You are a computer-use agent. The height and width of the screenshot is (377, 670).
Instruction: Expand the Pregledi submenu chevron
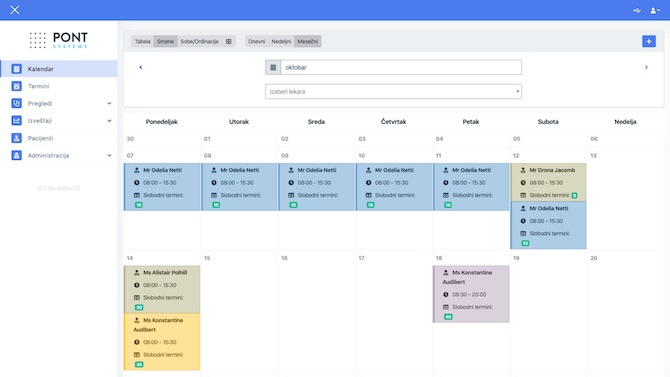click(x=109, y=103)
